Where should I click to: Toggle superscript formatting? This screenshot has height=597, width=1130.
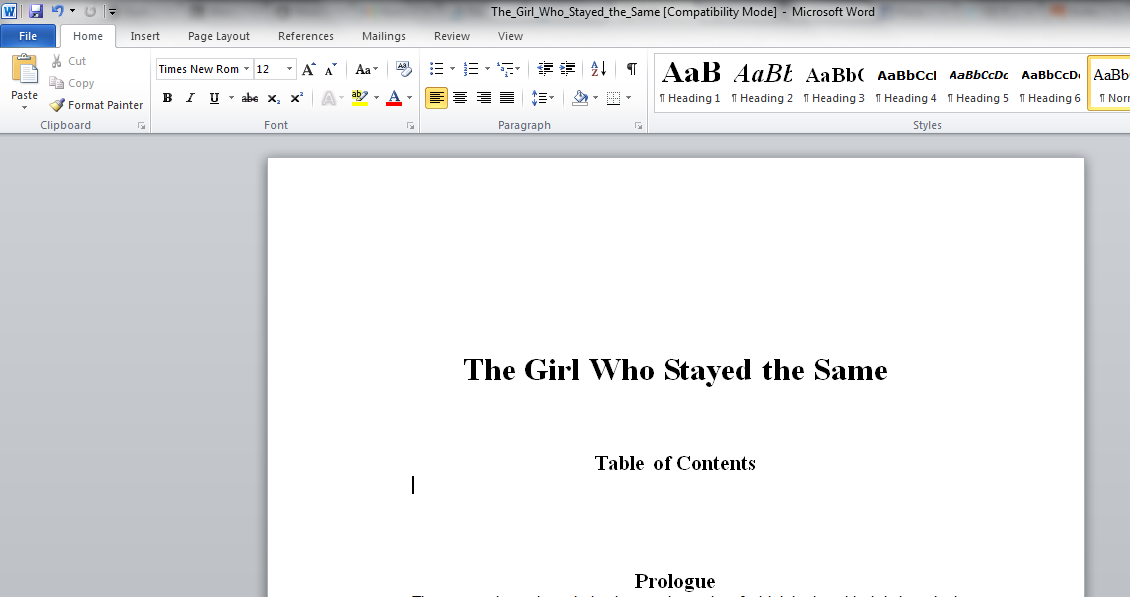(x=297, y=98)
